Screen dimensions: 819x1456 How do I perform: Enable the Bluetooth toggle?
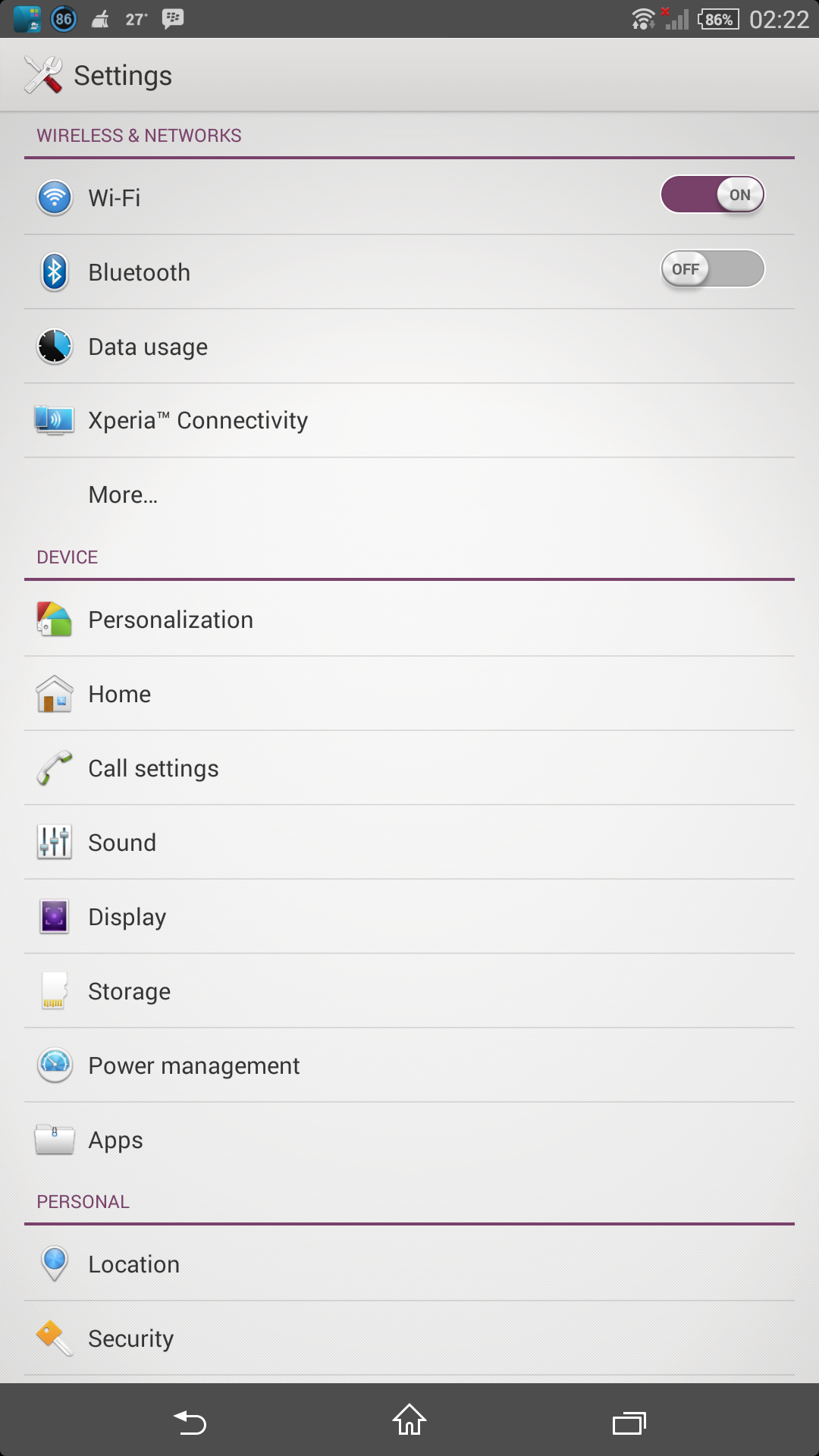click(x=712, y=269)
